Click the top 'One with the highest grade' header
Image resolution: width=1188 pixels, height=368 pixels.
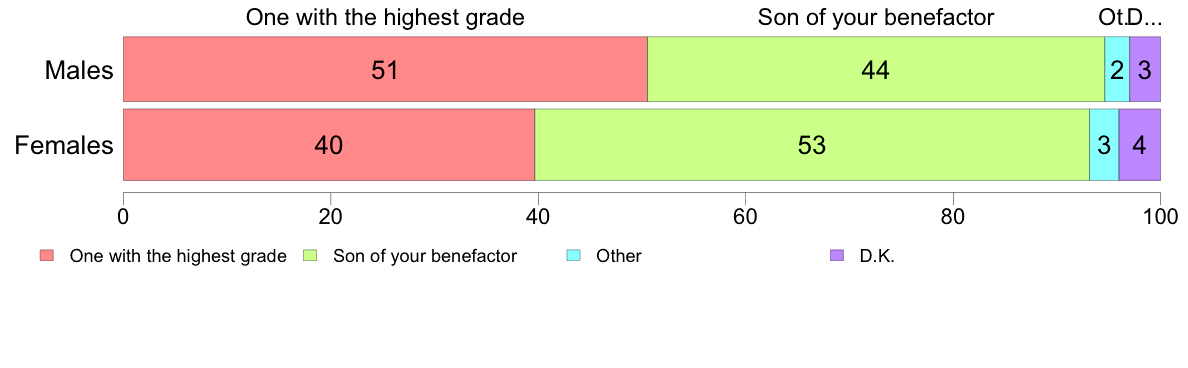(x=385, y=17)
